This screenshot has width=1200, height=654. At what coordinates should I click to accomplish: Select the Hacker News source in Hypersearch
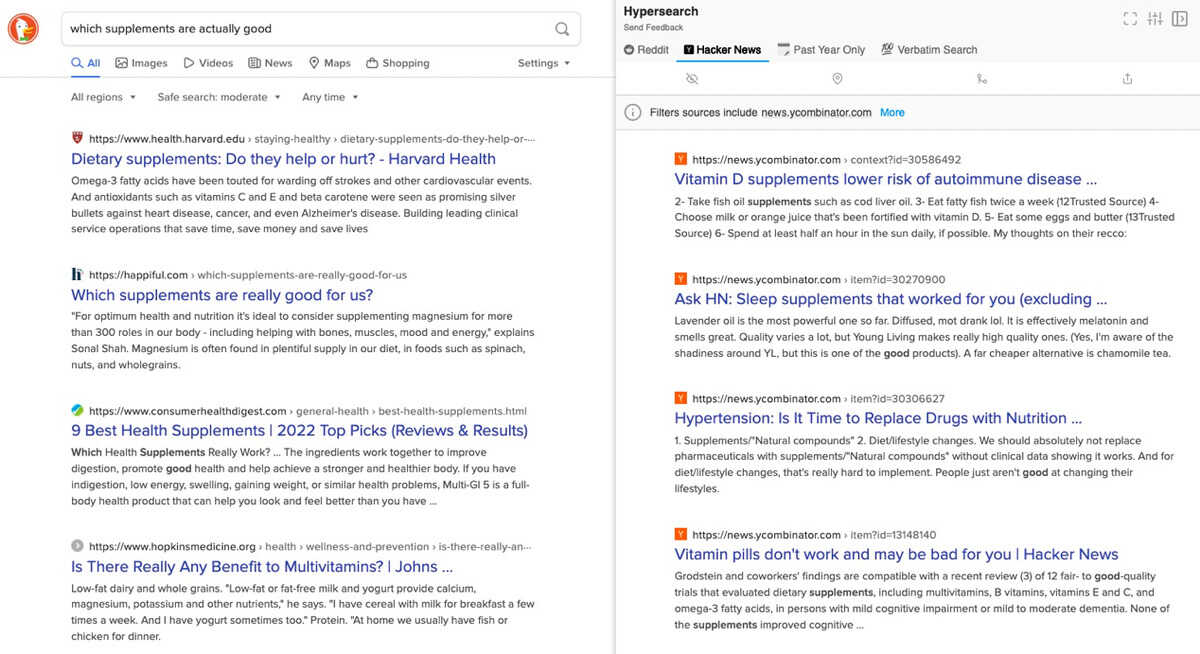coord(722,50)
